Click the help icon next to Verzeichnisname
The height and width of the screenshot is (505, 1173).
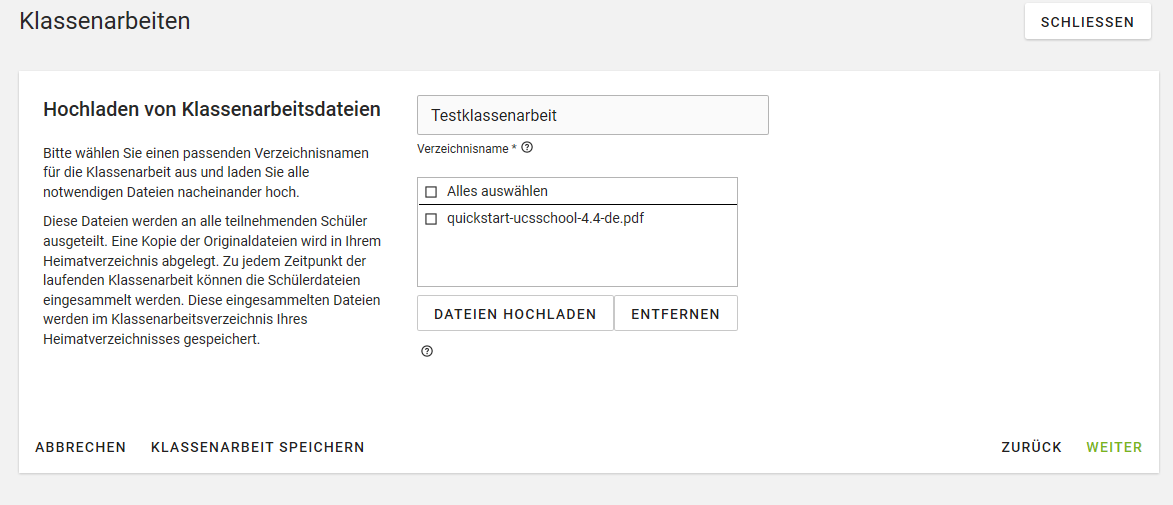point(527,147)
